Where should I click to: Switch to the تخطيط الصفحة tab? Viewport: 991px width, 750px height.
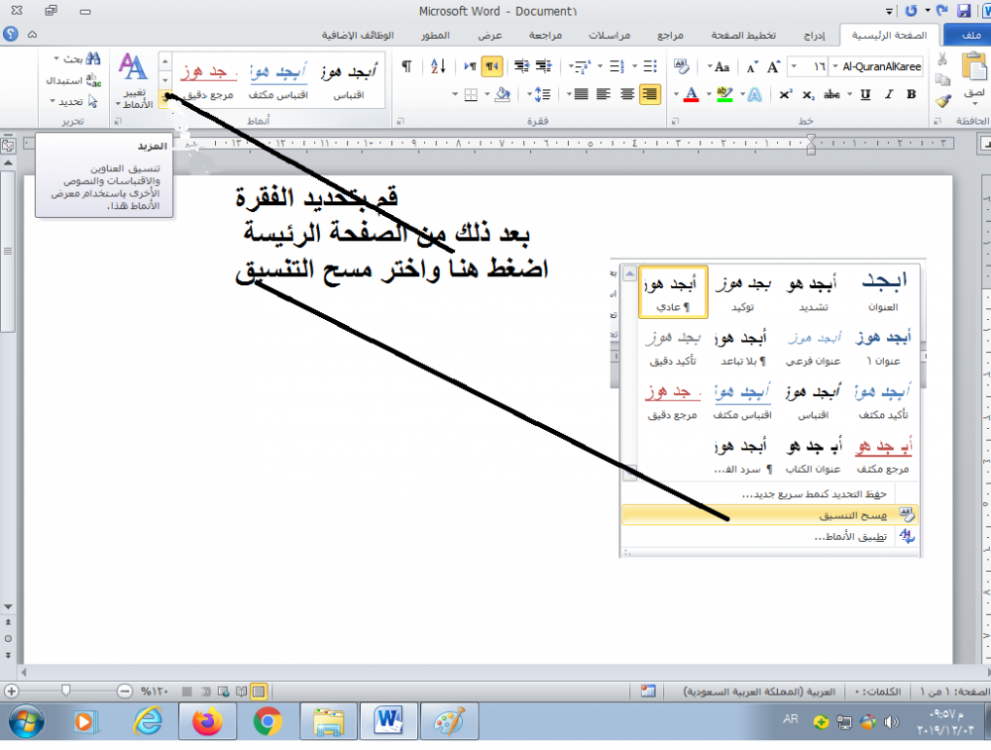(x=743, y=35)
